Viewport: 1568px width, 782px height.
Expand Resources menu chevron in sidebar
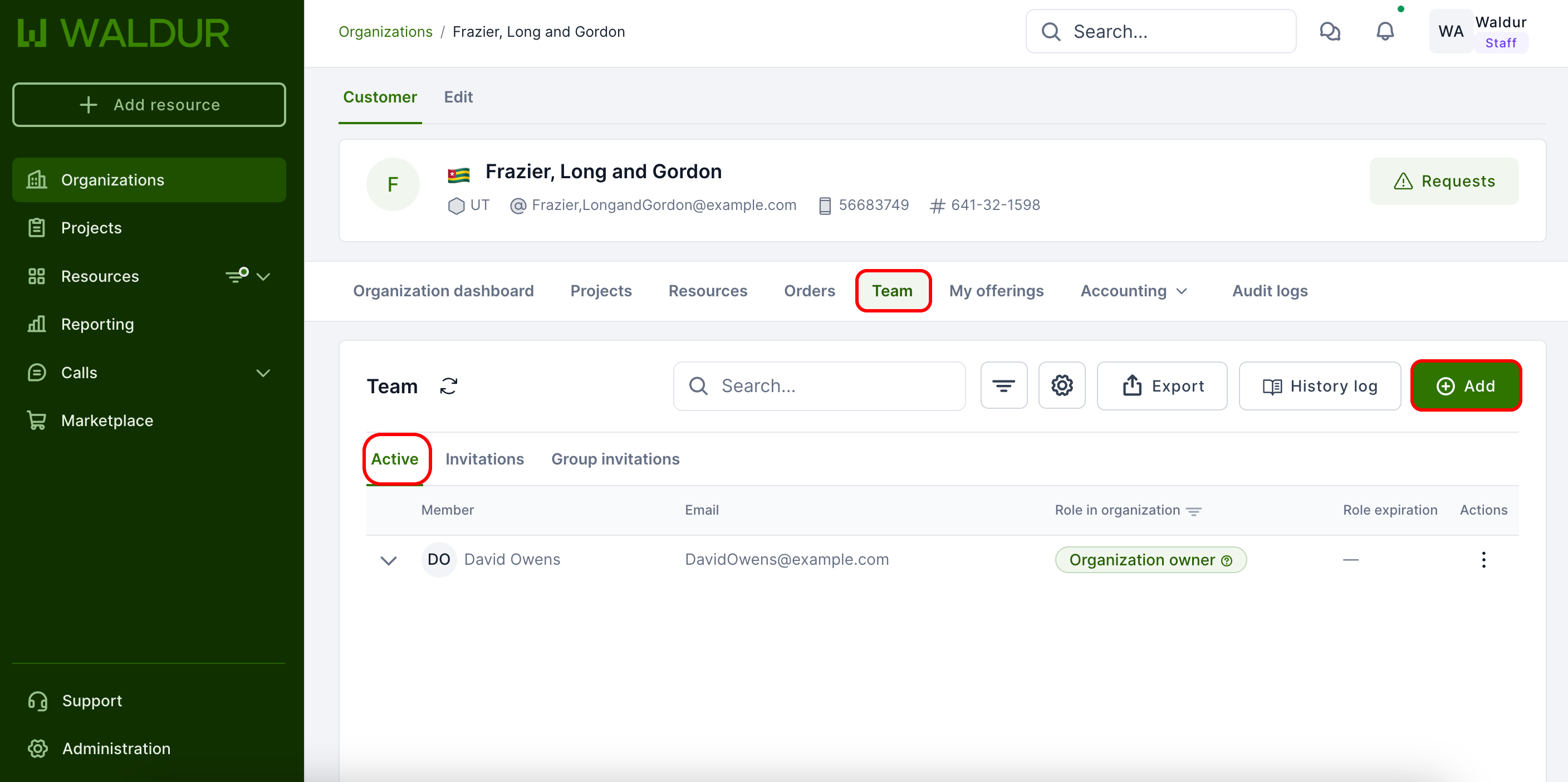point(263,276)
